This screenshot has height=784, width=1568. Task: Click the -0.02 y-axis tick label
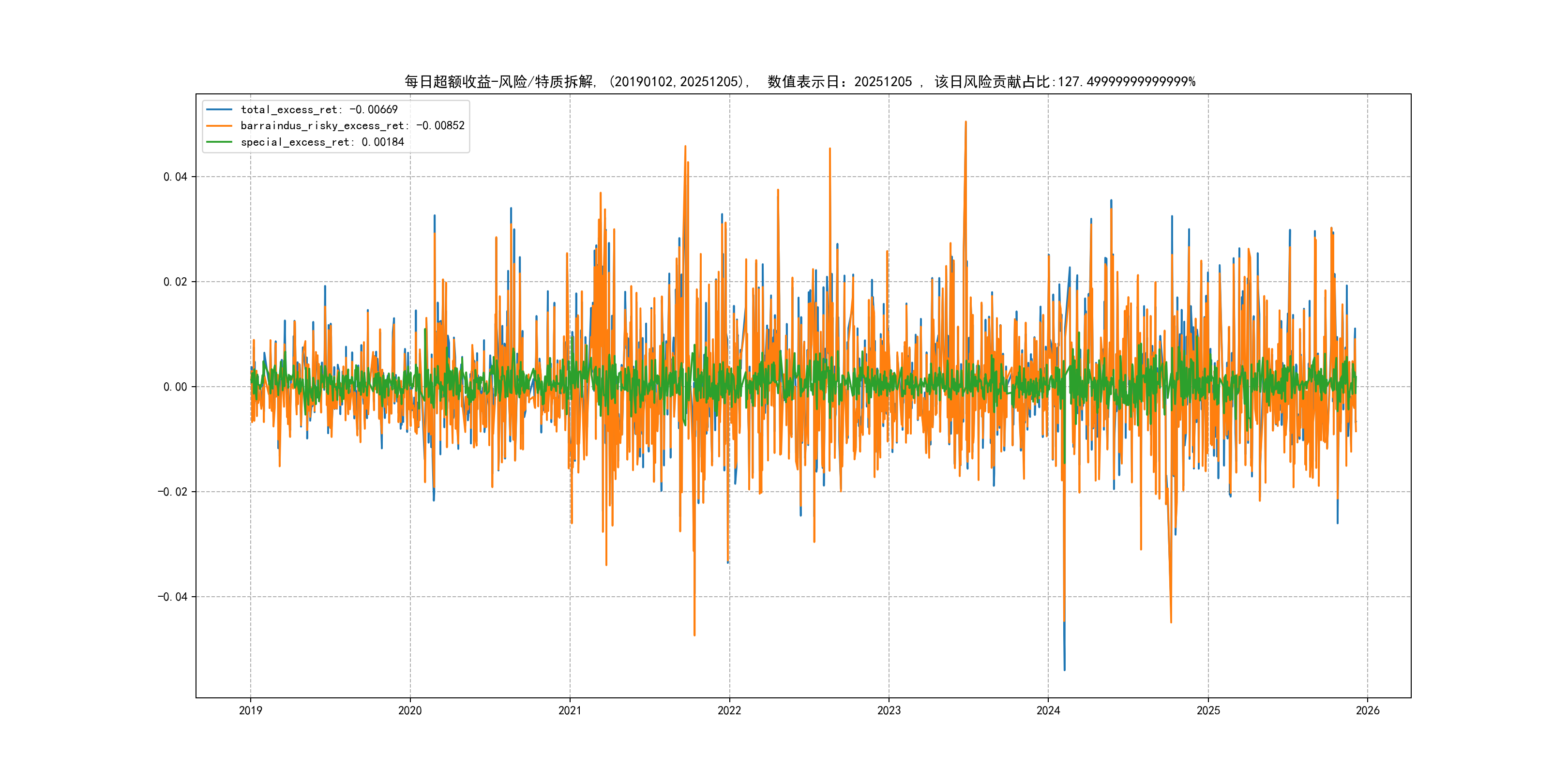point(172,492)
